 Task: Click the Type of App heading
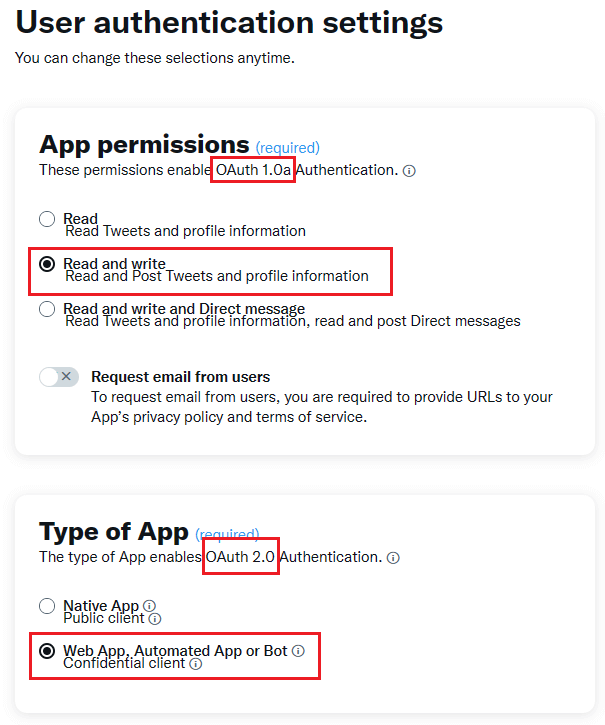(114, 531)
